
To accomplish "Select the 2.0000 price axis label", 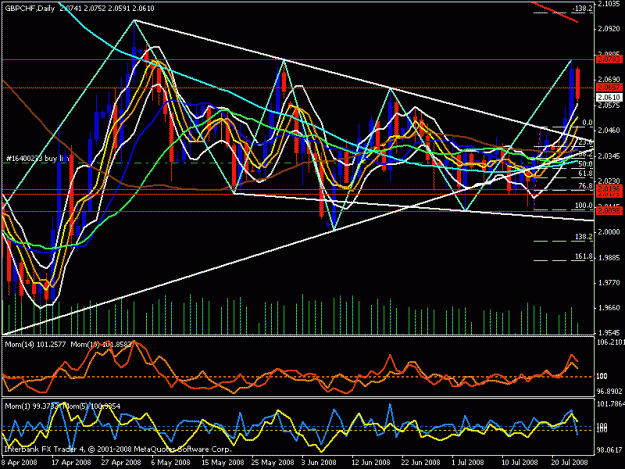I will tap(610, 232).
